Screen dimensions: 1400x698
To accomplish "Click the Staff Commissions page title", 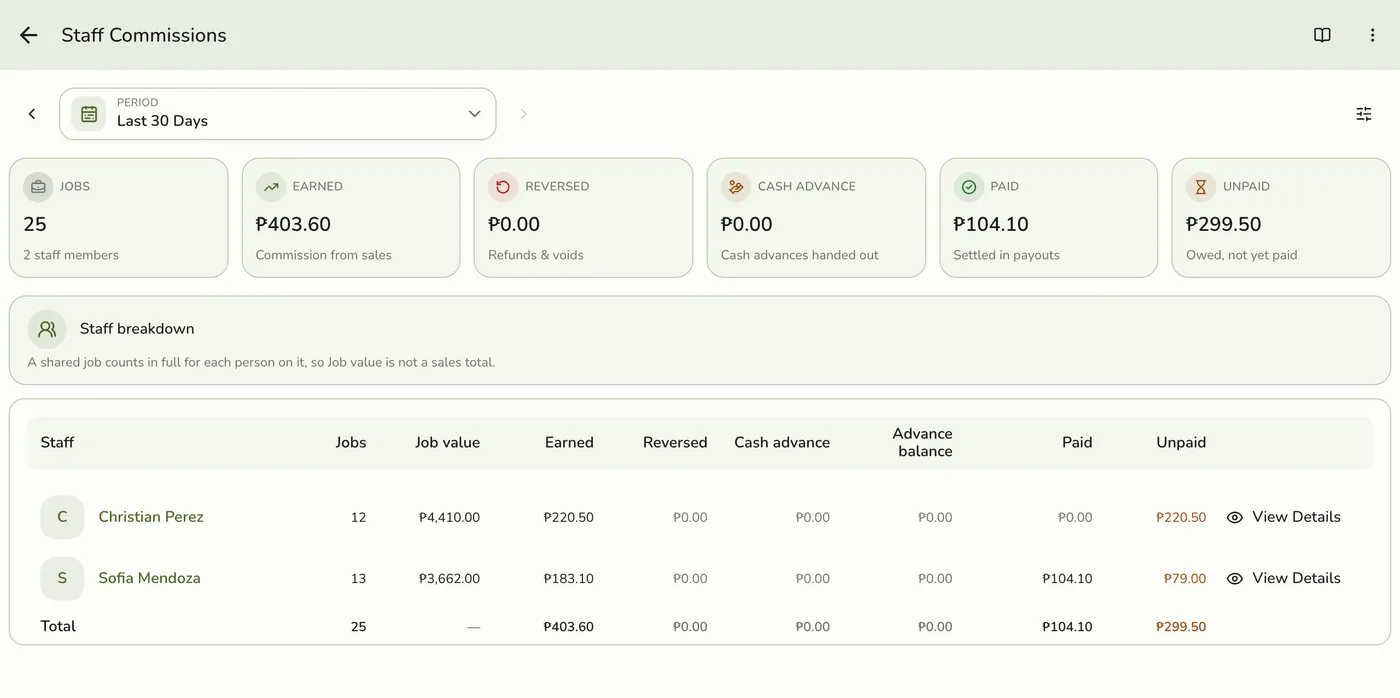I will [144, 35].
